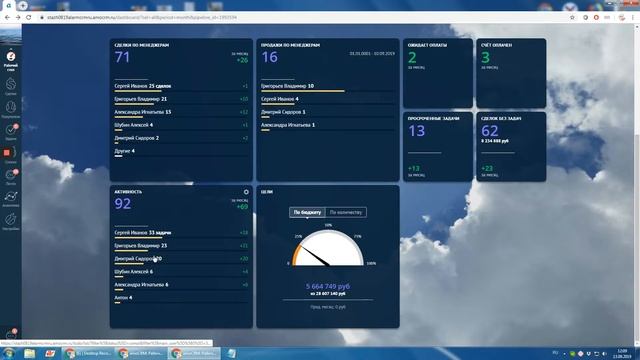The image size is (640, 360).
Task: Switch goals gauge to По количеству
Action: pos(346,212)
